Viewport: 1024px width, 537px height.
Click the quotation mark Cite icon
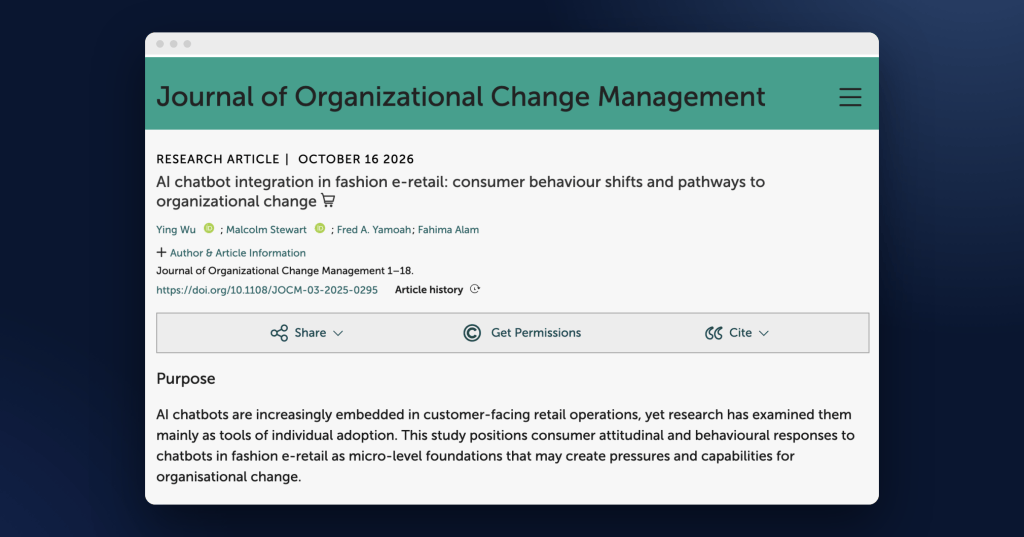click(713, 333)
